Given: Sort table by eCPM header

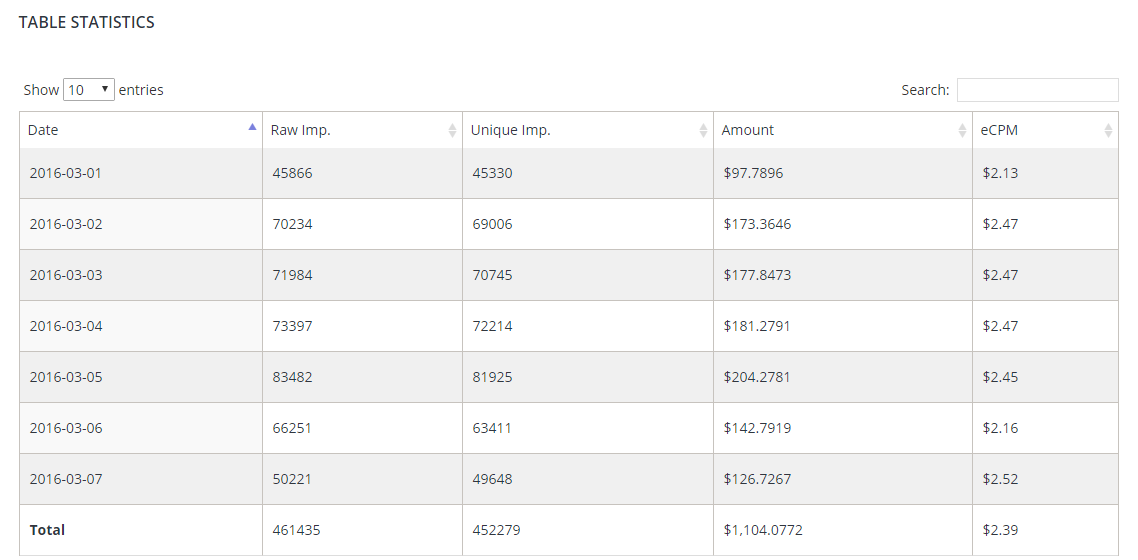Looking at the screenshot, I should 999,130.
